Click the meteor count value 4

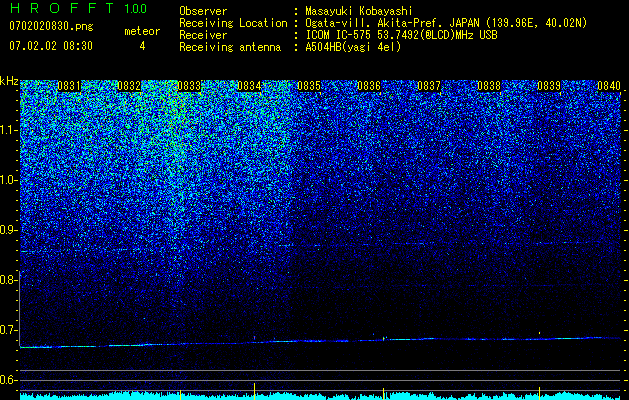pyautogui.click(x=142, y=46)
